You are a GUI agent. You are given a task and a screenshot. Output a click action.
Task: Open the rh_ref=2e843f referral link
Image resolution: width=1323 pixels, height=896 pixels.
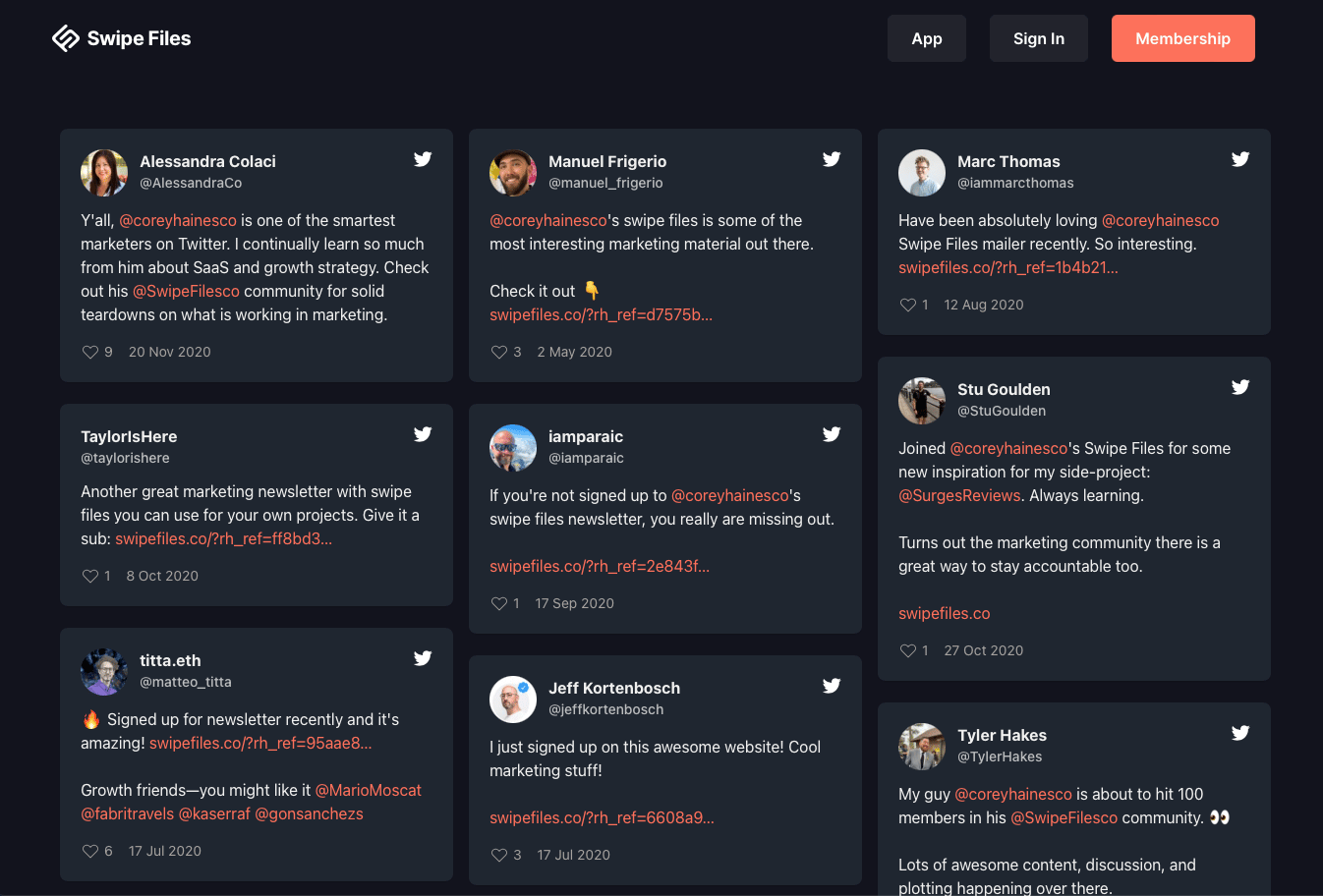(x=600, y=566)
